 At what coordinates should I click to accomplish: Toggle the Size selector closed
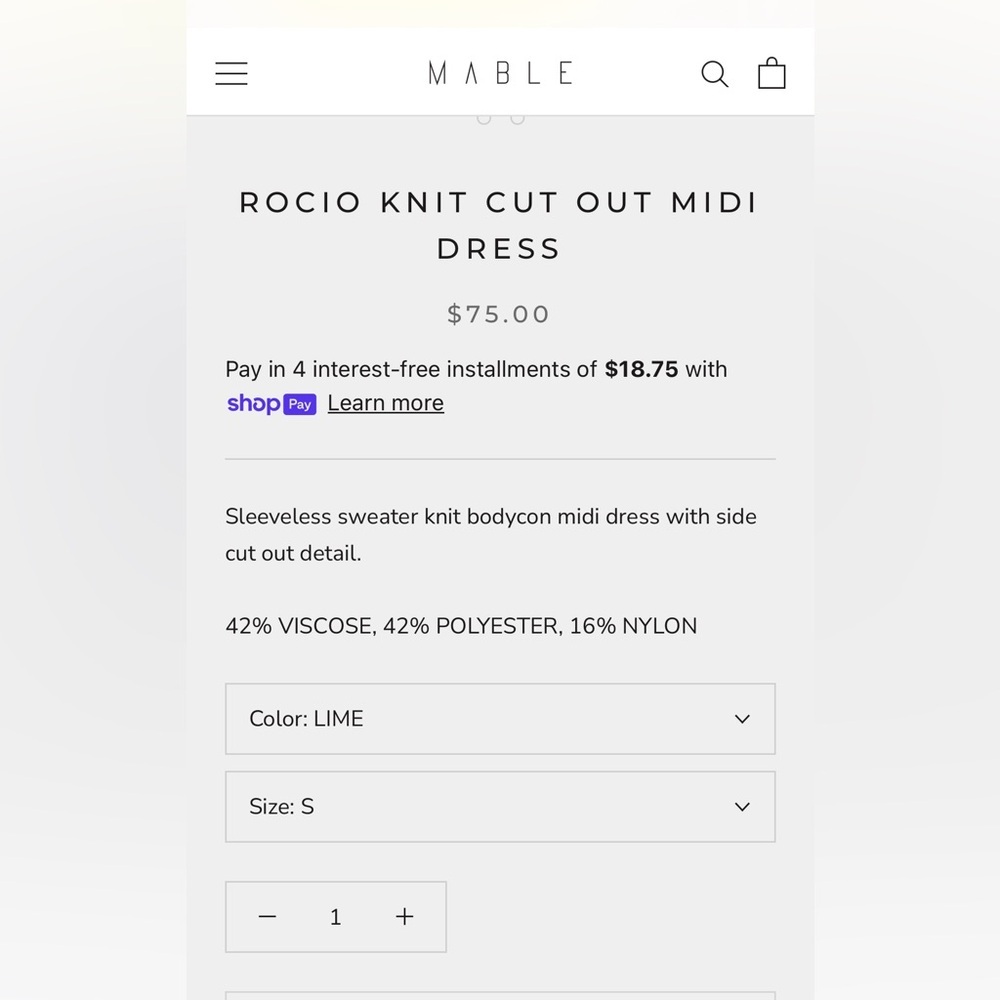pyautogui.click(x=500, y=806)
